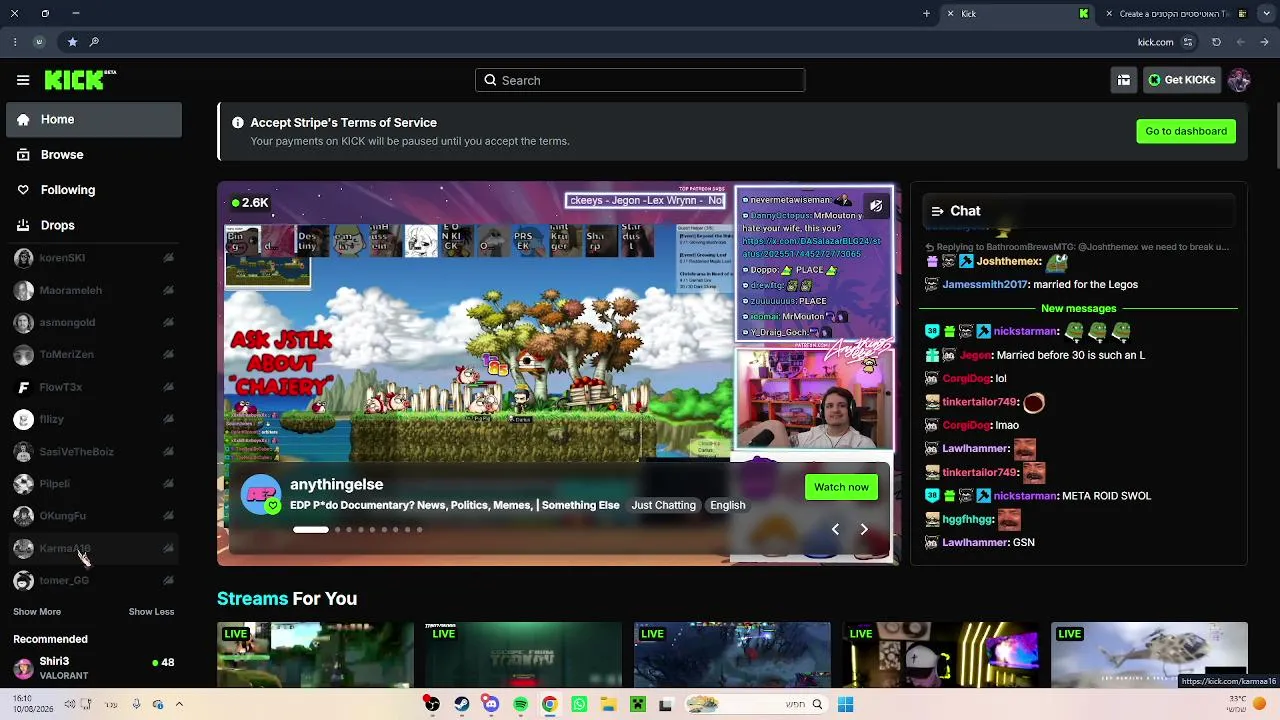1280x720 pixels.
Task: Open SasiVeTheBoiz channel avatar
Action: (x=23, y=452)
